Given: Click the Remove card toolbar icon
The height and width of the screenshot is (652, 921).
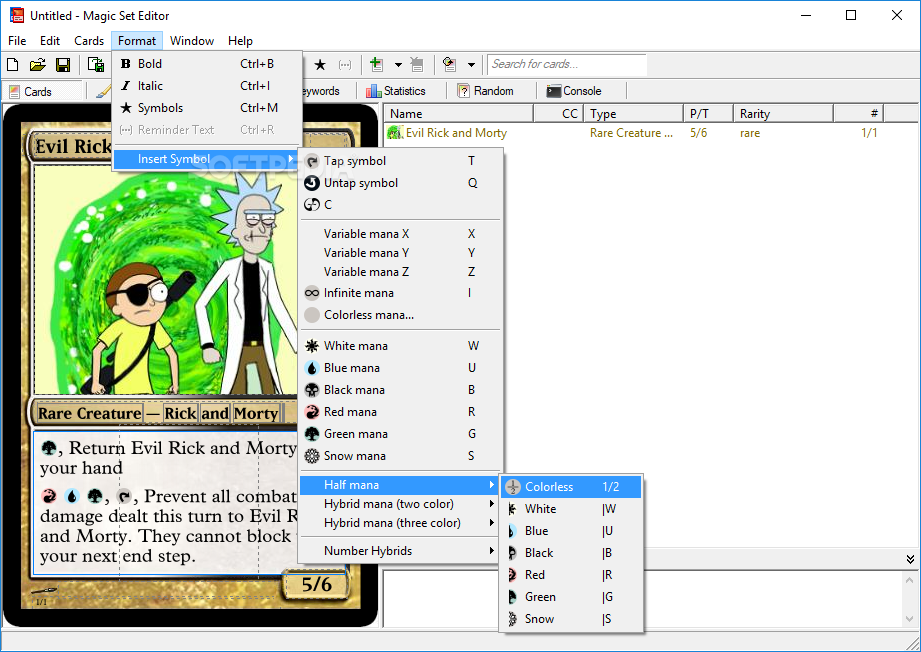Looking at the screenshot, I should [x=416, y=65].
